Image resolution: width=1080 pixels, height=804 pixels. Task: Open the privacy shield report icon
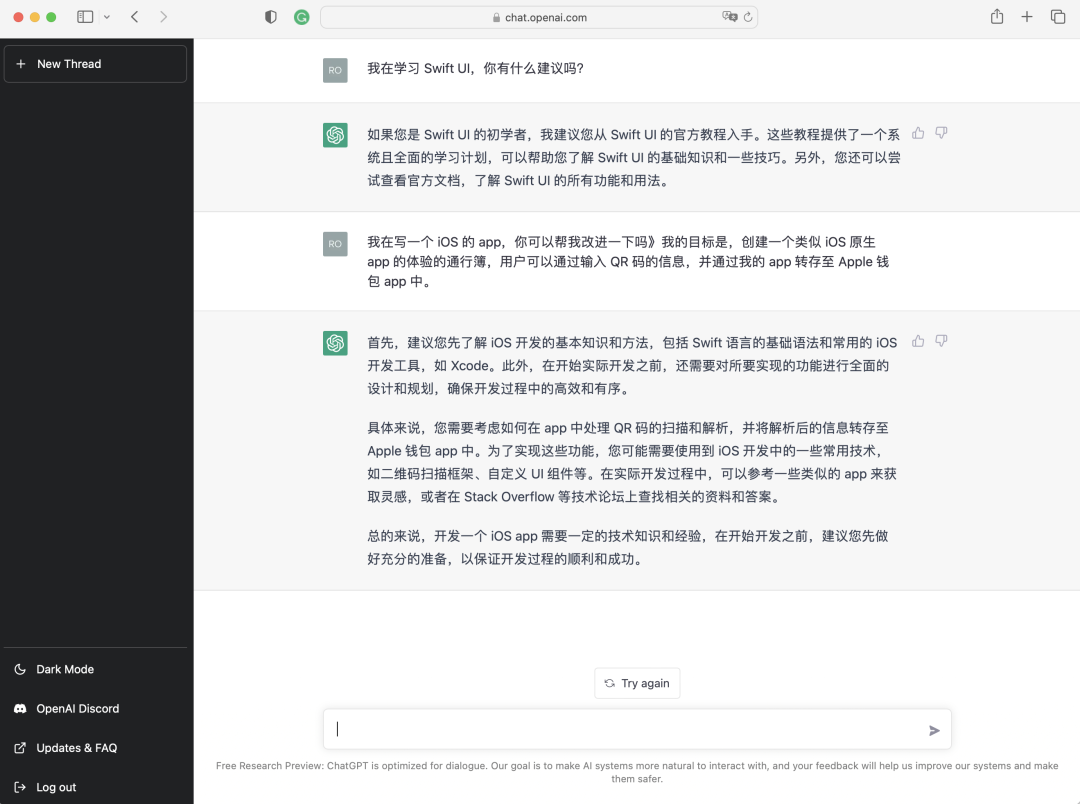click(x=271, y=17)
